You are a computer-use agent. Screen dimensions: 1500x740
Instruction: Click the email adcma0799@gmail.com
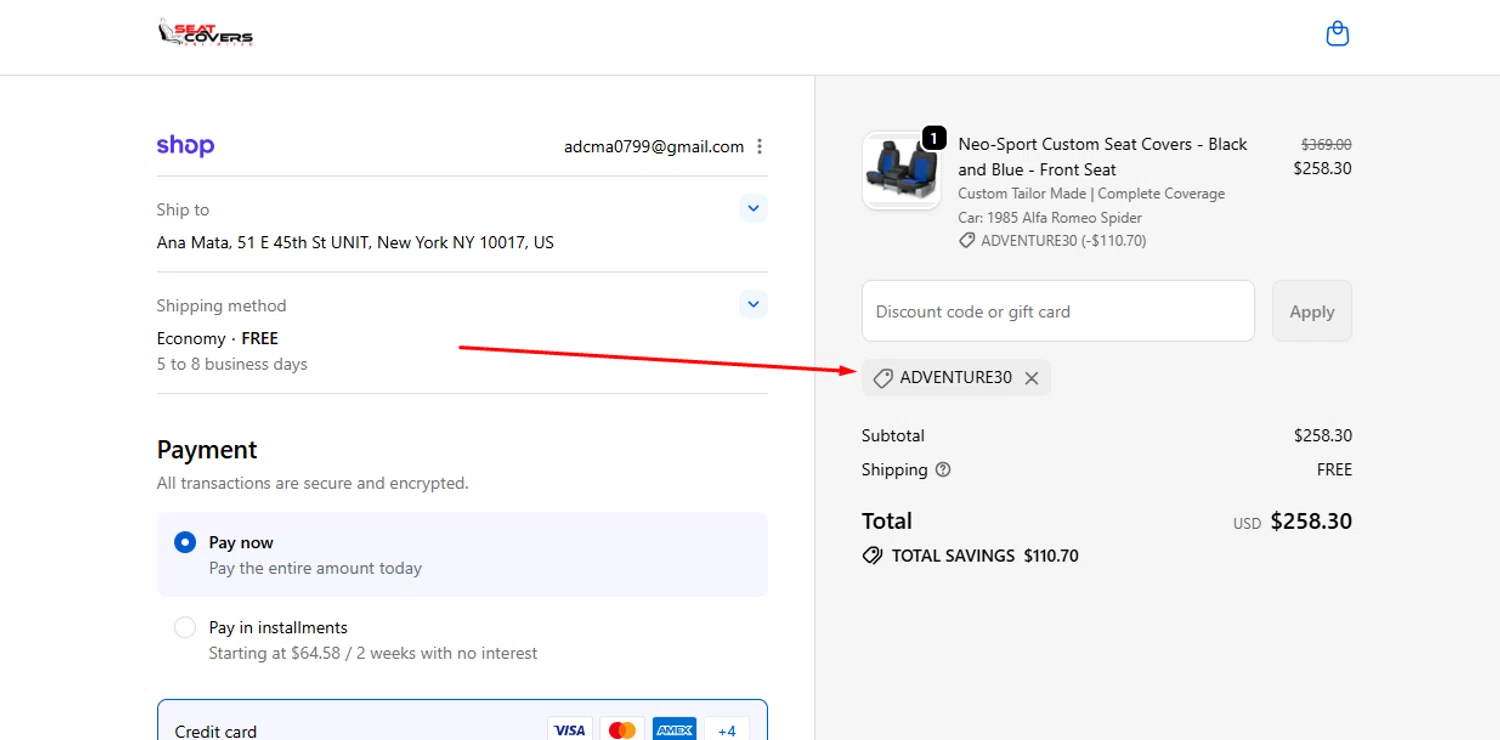click(654, 147)
